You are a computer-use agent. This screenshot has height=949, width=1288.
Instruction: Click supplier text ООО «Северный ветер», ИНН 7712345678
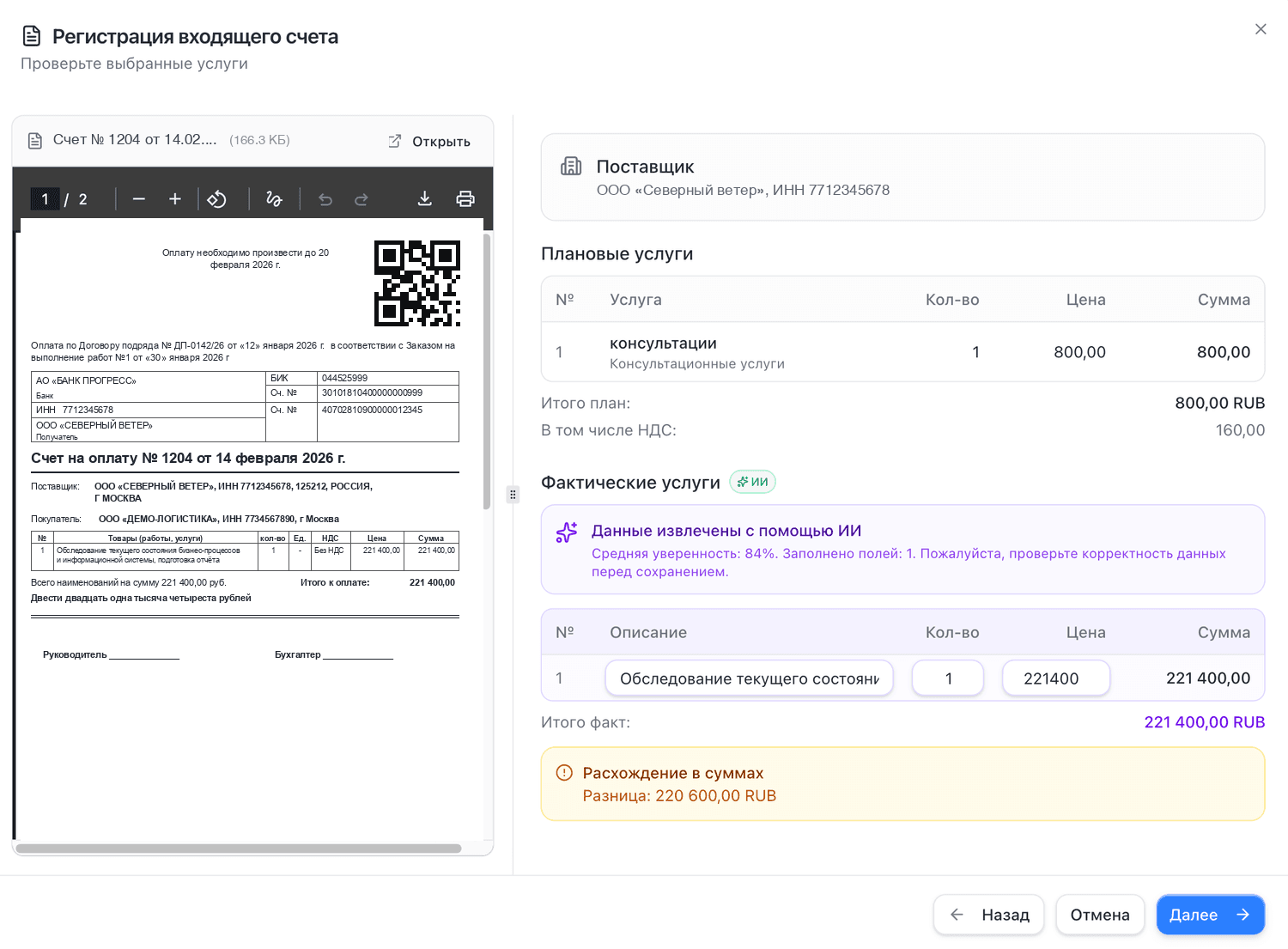(743, 190)
